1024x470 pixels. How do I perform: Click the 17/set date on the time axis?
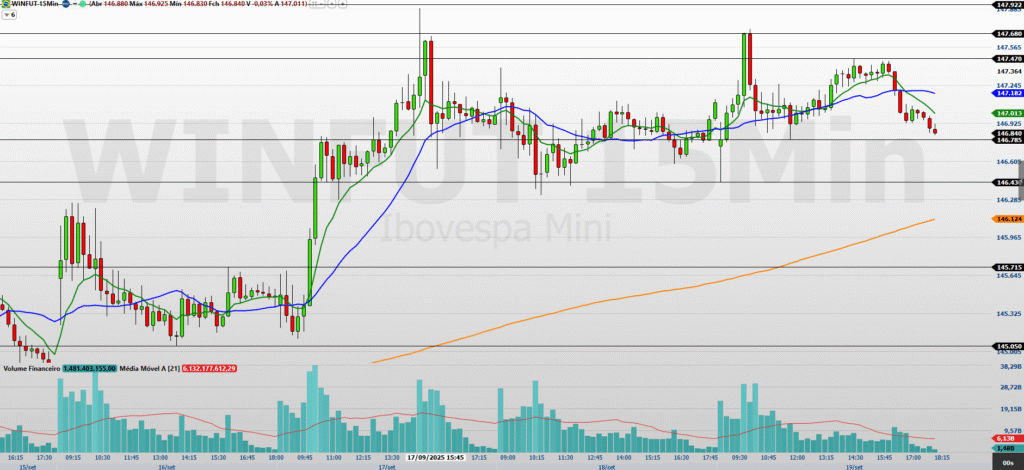coord(387,467)
